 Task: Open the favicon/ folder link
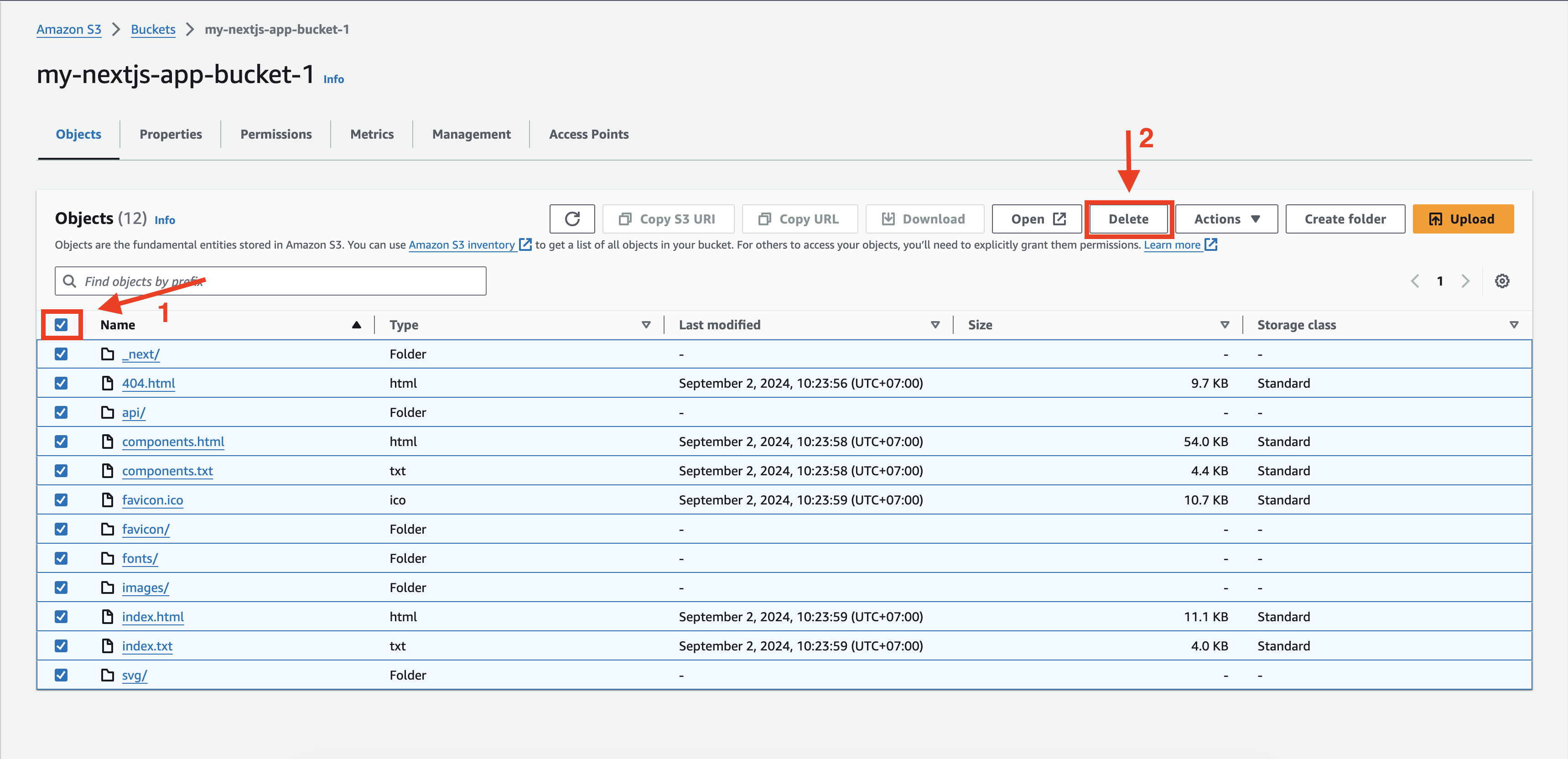(146, 530)
